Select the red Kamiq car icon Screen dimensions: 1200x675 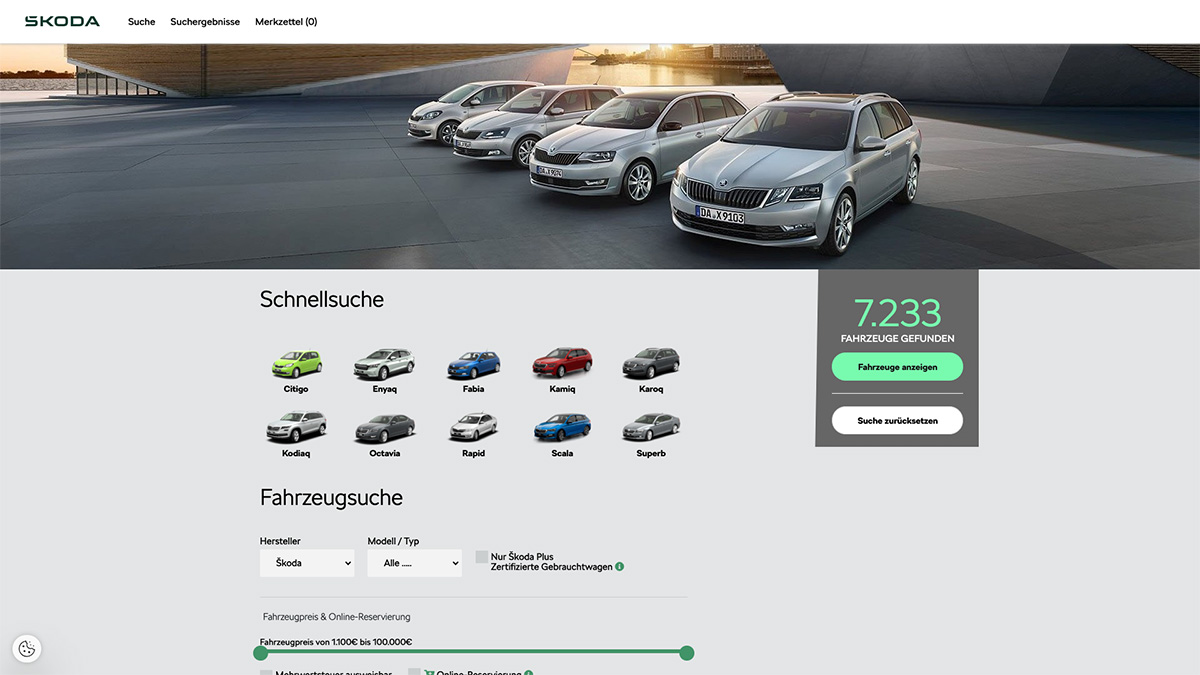[562, 364]
